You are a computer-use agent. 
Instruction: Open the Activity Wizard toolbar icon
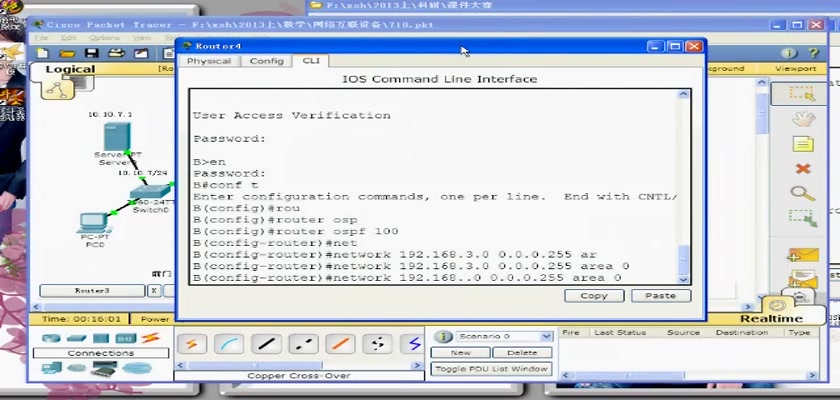pos(141,53)
